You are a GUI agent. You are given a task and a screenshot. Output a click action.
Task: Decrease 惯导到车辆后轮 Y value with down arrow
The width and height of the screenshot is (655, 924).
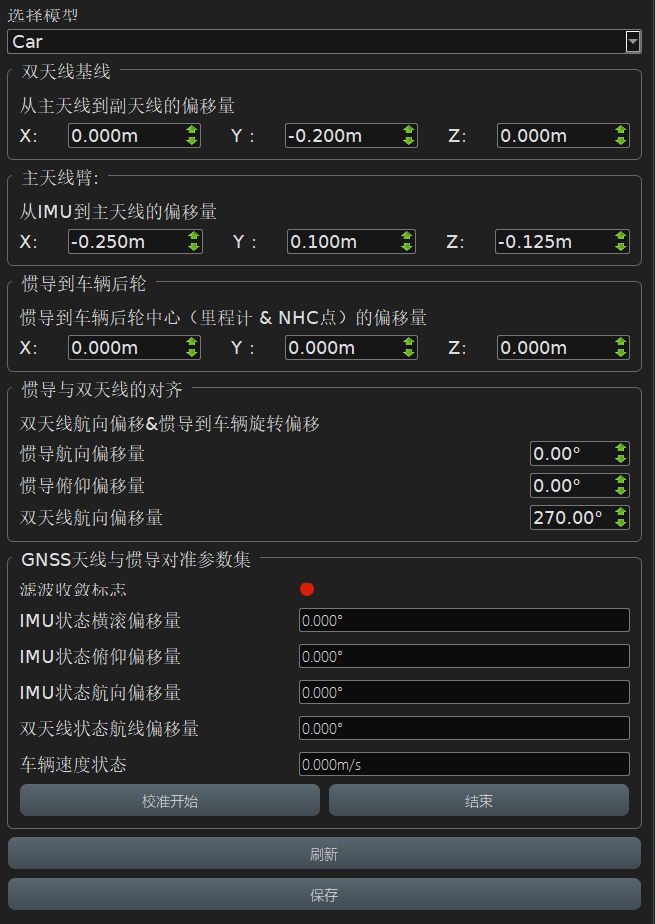pyautogui.click(x=409, y=353)
